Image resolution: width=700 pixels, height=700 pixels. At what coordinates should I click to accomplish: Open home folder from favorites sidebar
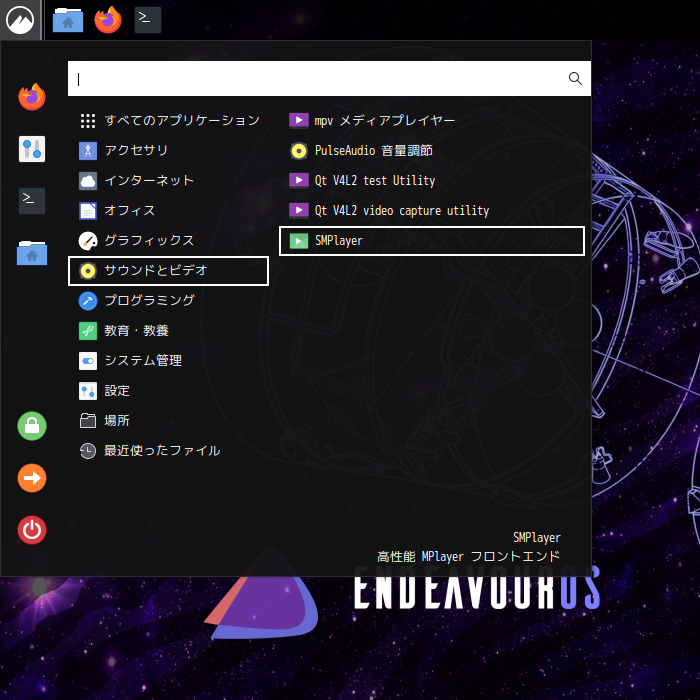coord(32,253)
